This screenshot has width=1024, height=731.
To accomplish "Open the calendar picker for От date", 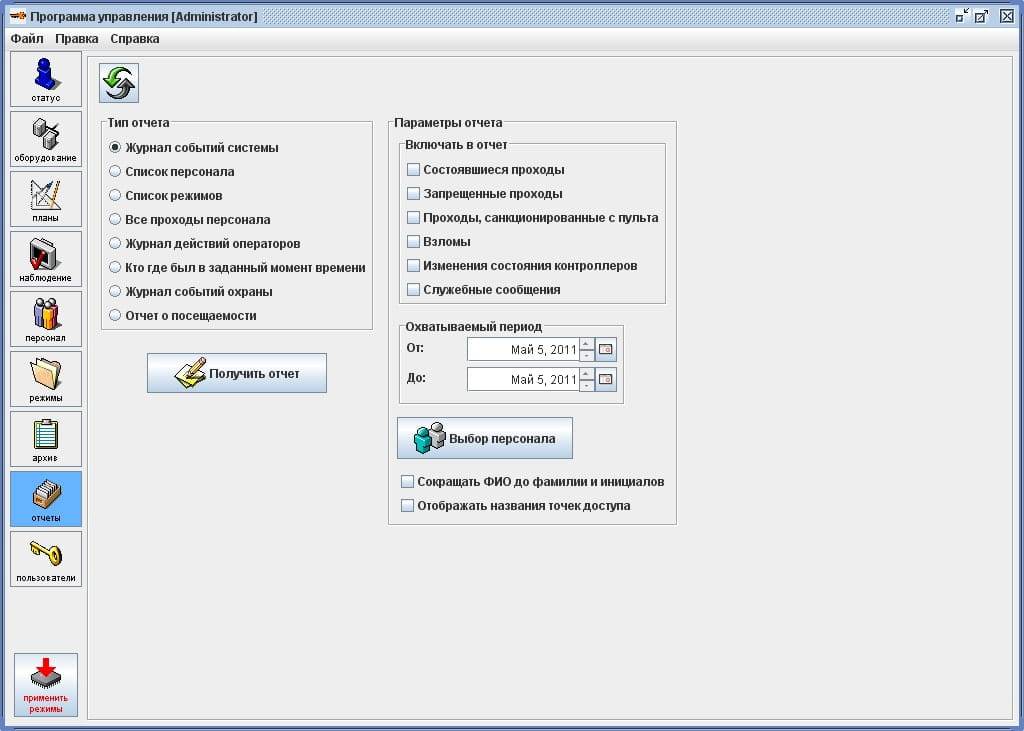I will coord(606,349).
